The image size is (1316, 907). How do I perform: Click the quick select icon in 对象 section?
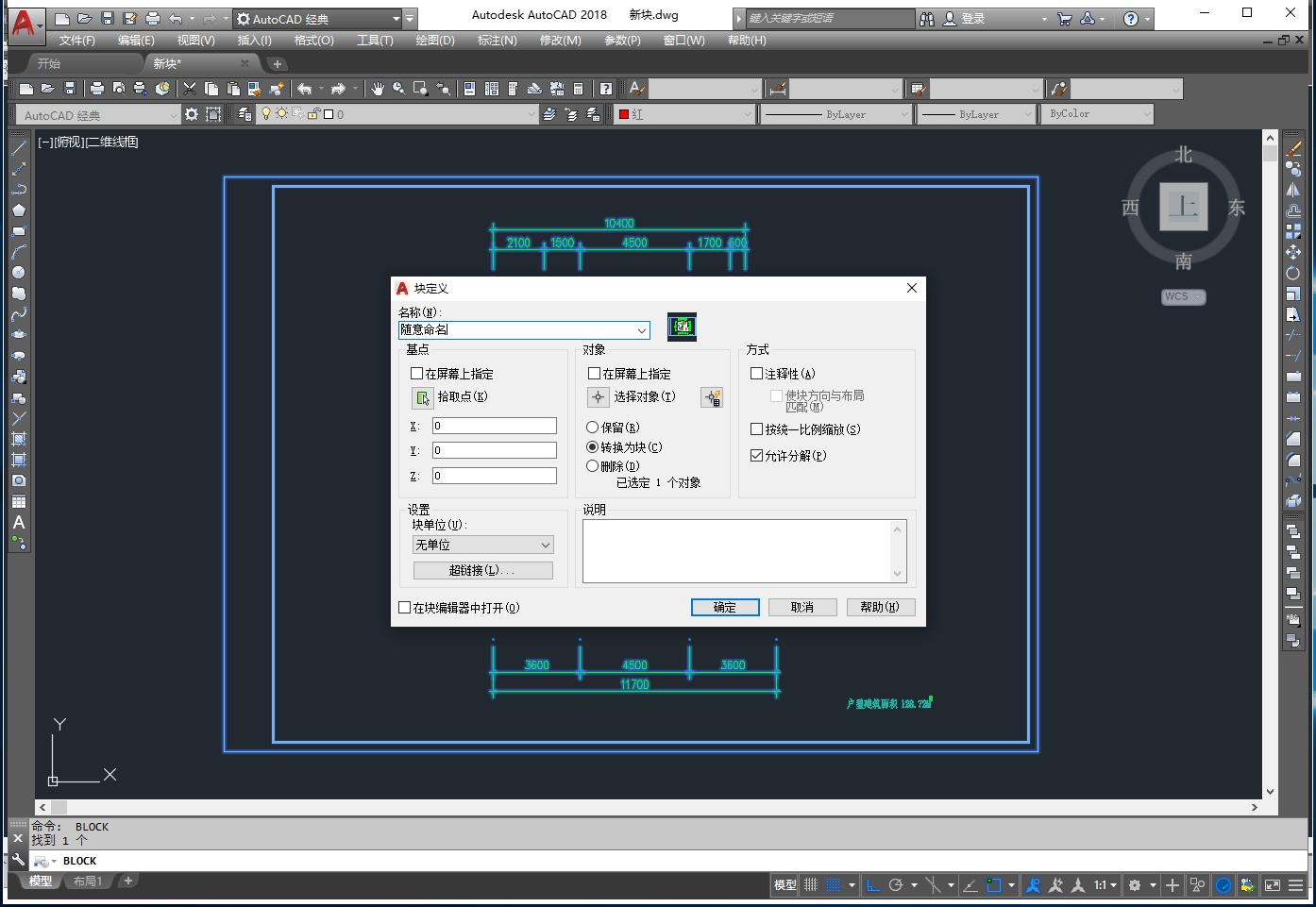(712, 397)
